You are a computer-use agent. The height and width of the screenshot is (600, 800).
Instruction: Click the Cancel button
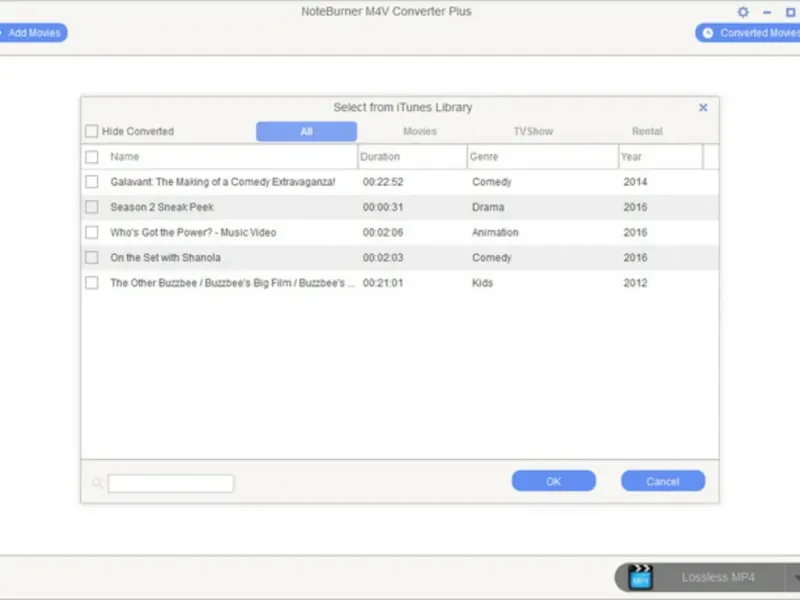(663, 481)
